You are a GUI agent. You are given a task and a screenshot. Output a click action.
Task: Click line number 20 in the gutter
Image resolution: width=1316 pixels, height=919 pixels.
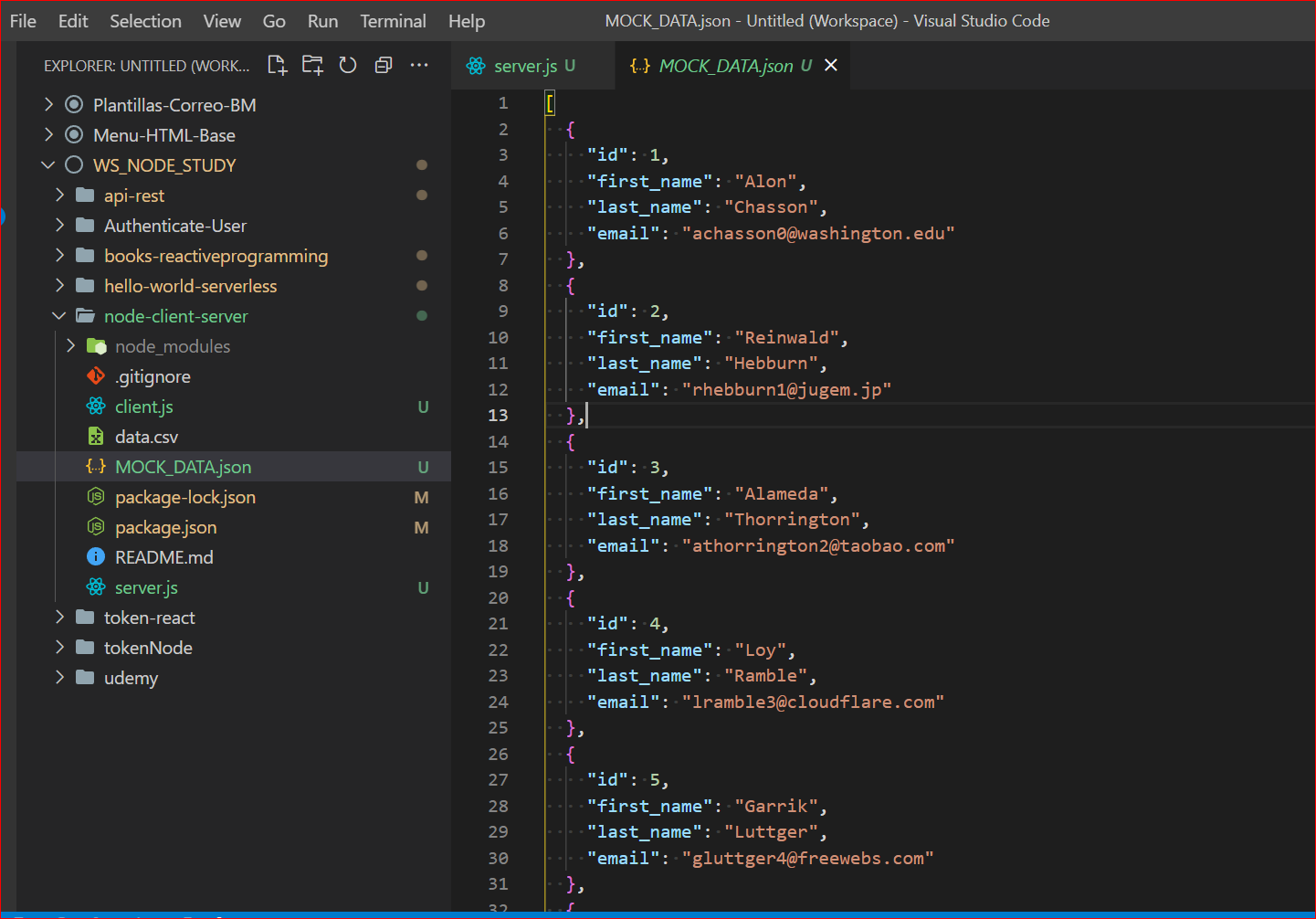(x=498, y=597)
